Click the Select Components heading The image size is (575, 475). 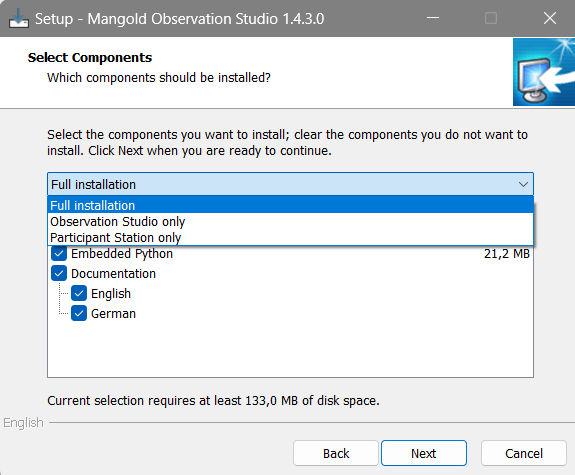90,58
